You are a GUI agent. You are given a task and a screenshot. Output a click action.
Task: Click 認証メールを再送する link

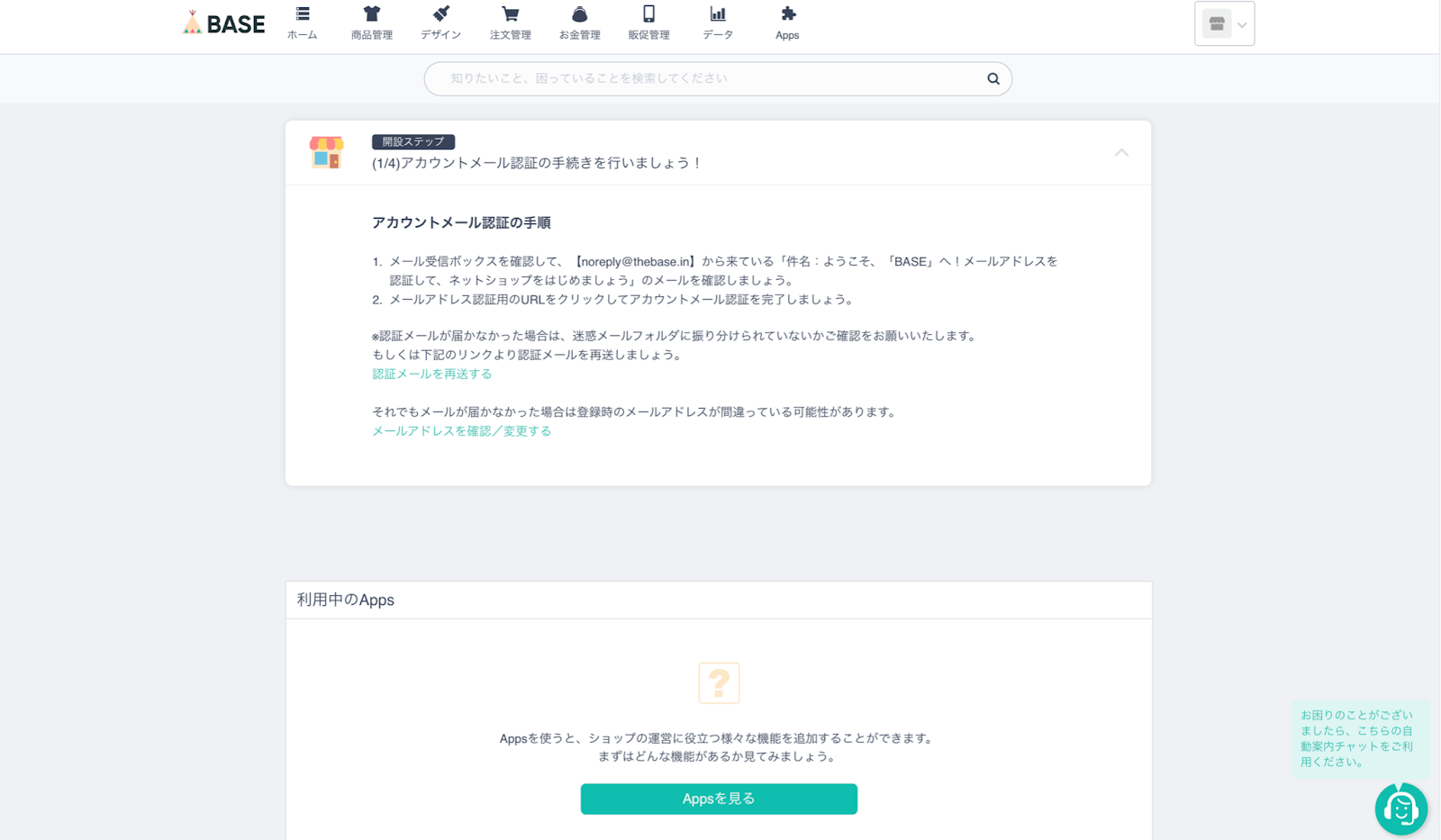[432, 374]
